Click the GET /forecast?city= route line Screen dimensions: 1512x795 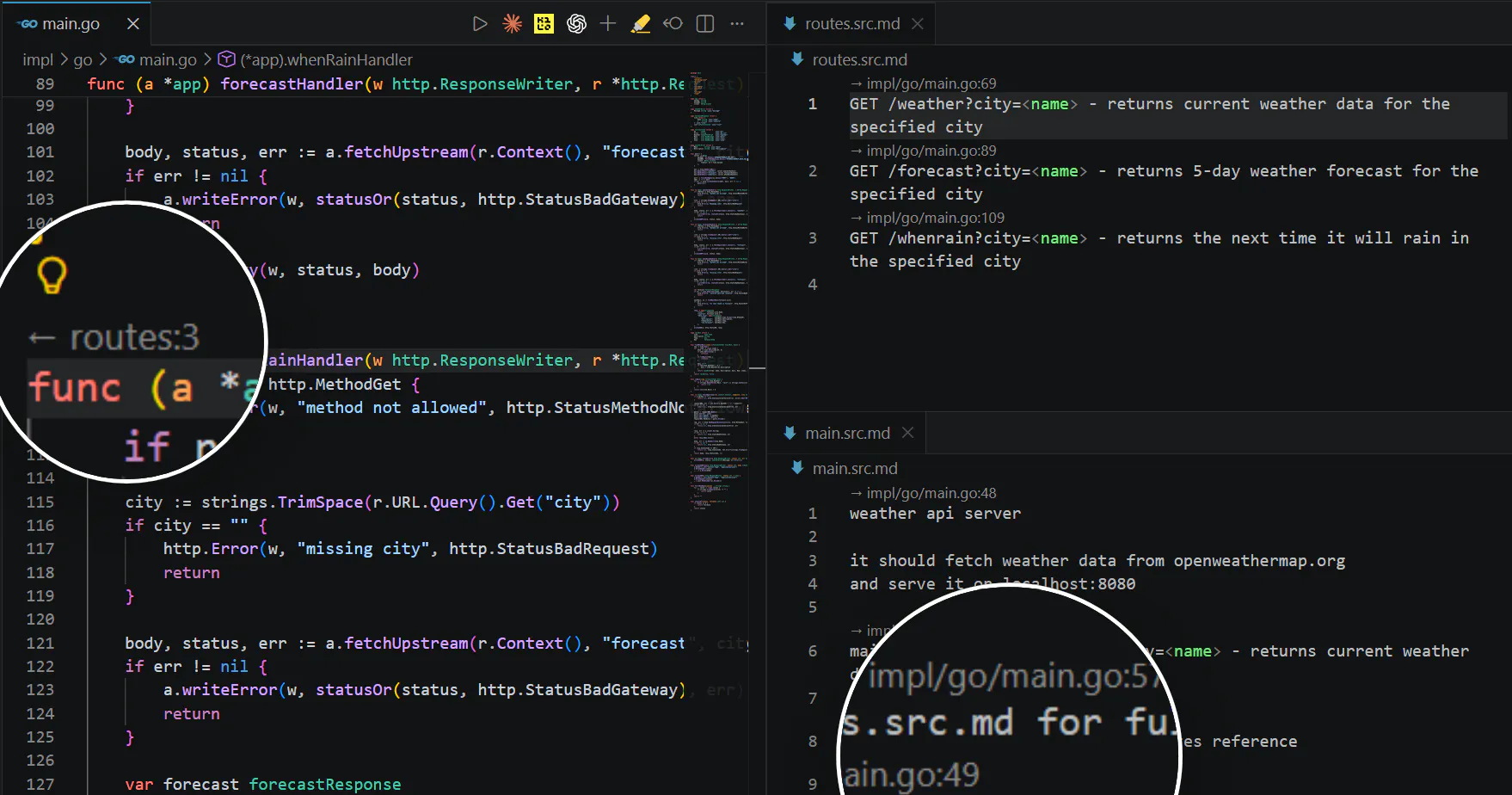pos(1164,182)
